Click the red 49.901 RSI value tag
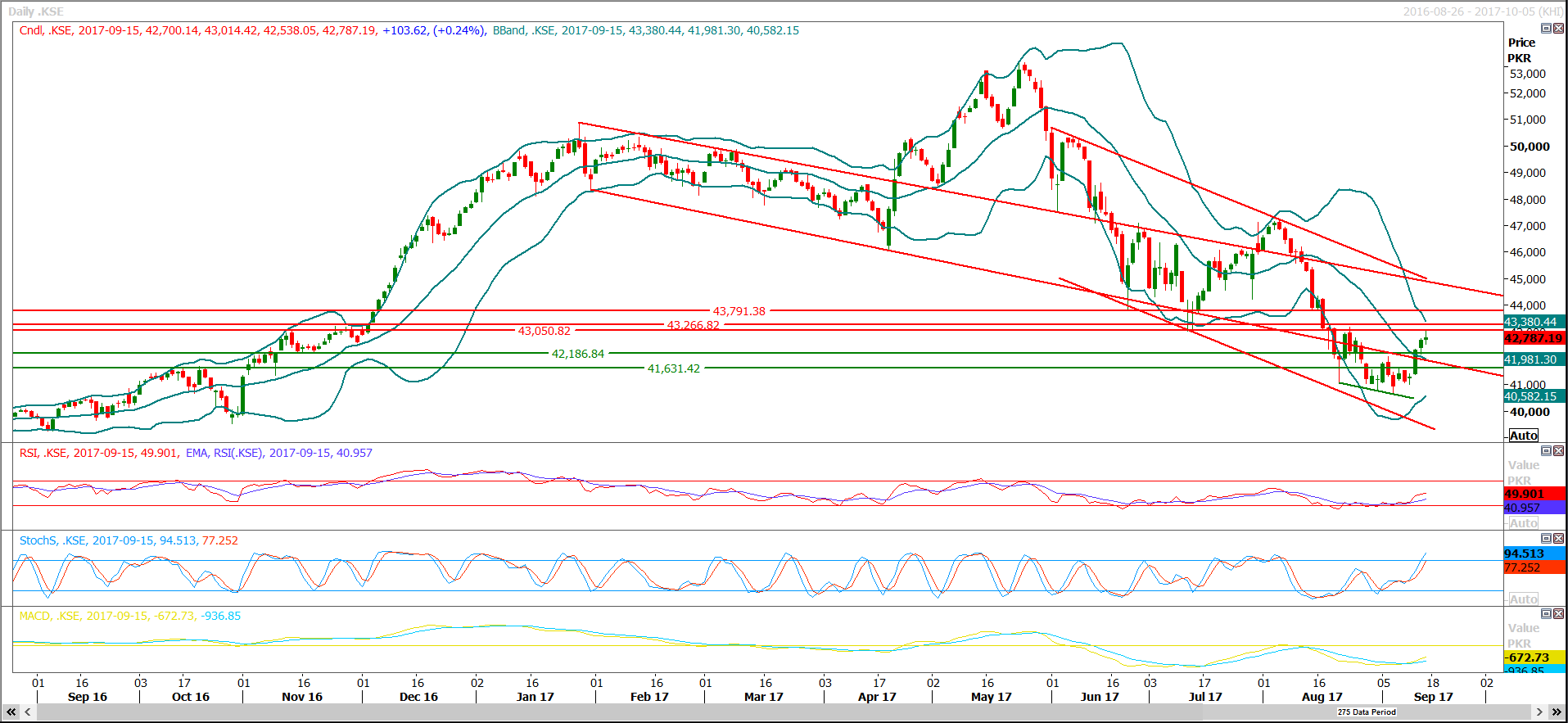 (1535, 494)
